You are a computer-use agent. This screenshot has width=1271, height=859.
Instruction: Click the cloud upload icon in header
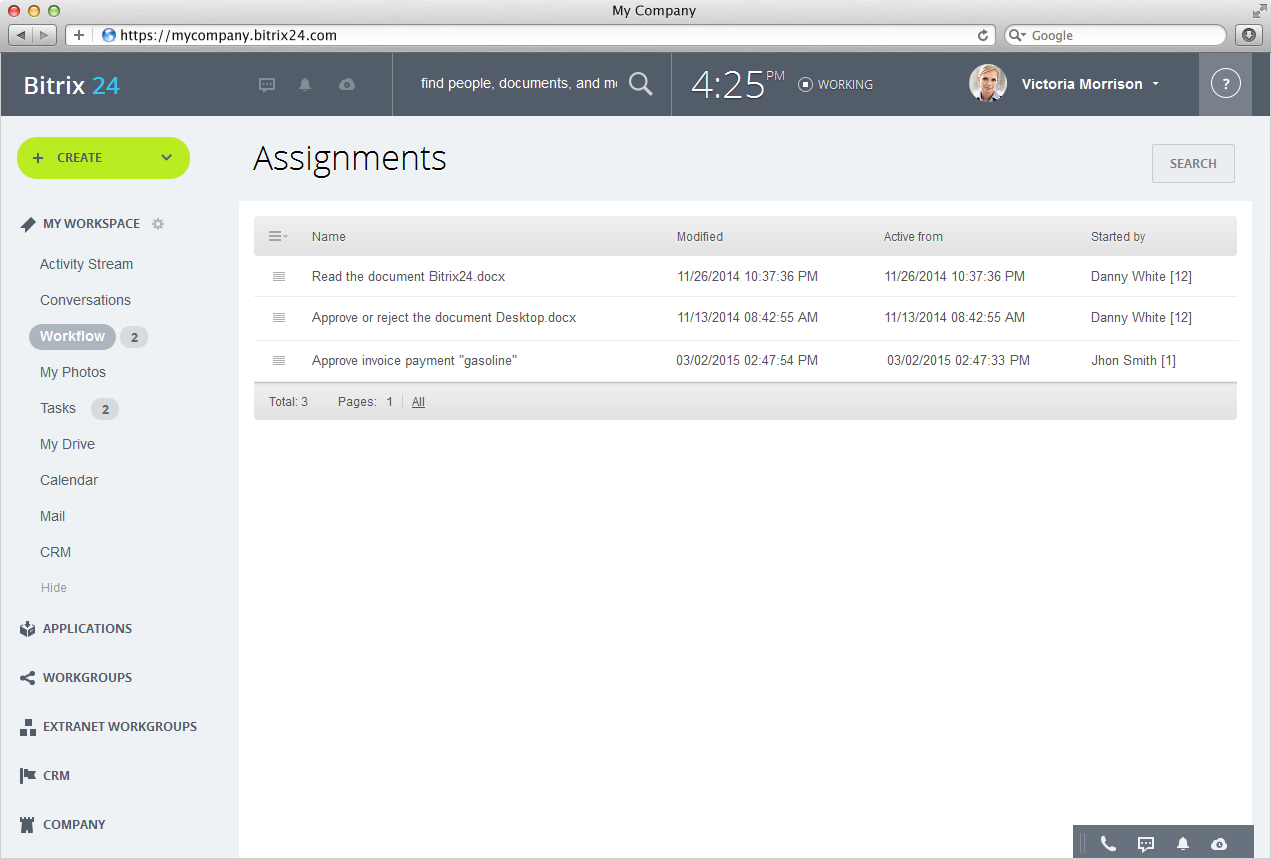tap(347, 85)
